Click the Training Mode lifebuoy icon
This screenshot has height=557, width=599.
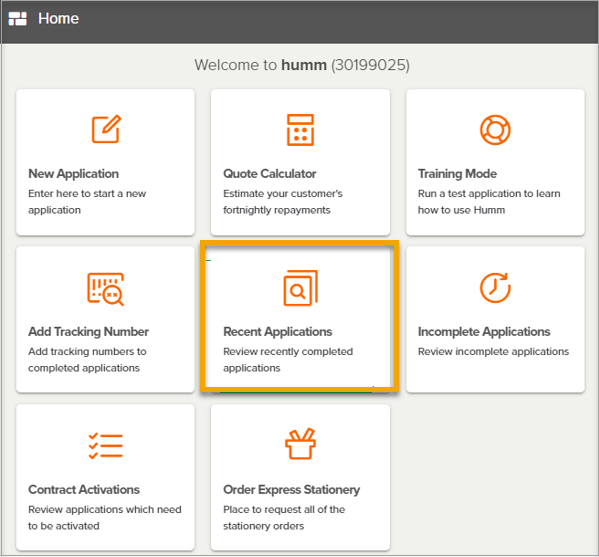point(495,130)
